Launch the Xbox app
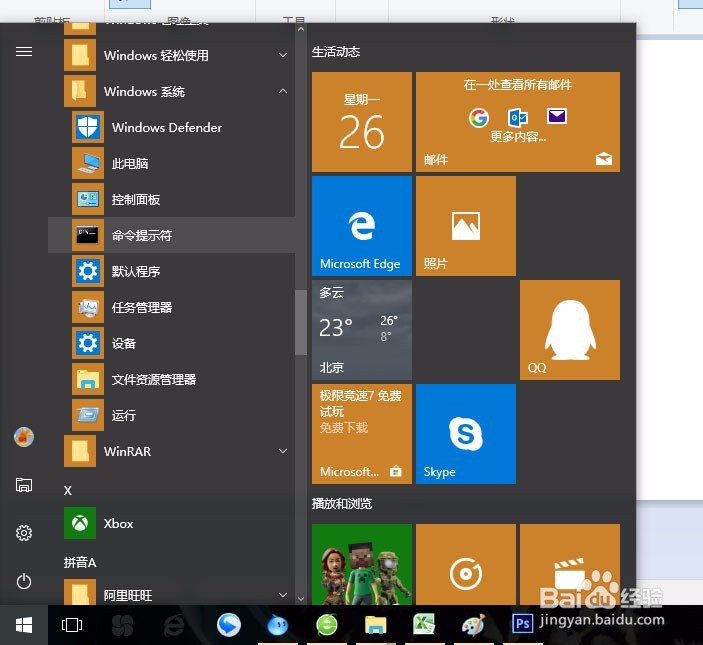The height and width of the screenshot is (645, 703). (x=171, y=523)
